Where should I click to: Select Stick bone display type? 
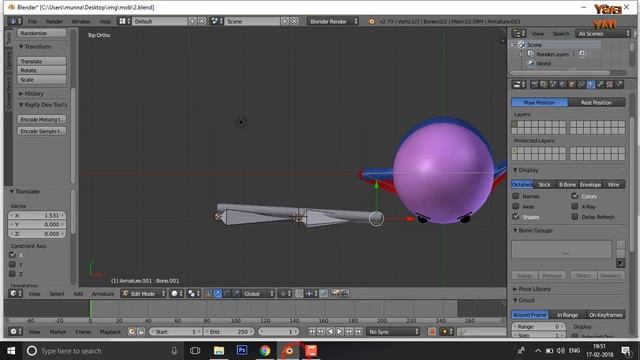point(544,184)
